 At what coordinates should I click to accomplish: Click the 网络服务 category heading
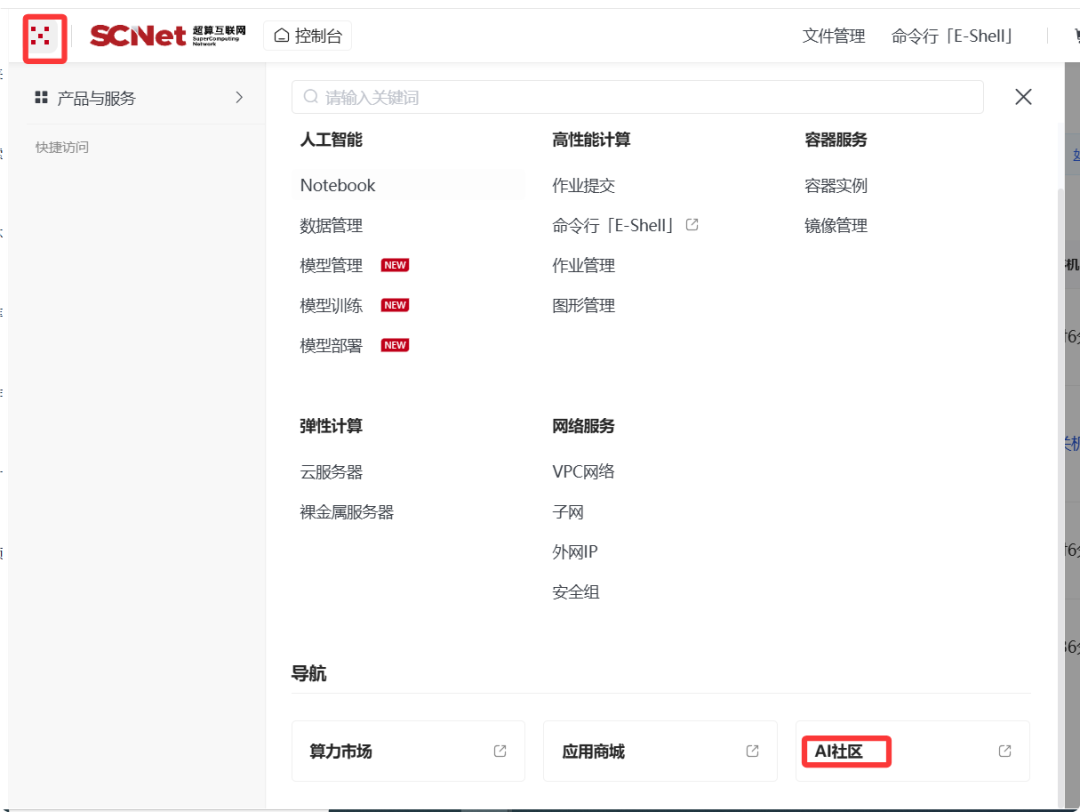click(x=583, y=426)
